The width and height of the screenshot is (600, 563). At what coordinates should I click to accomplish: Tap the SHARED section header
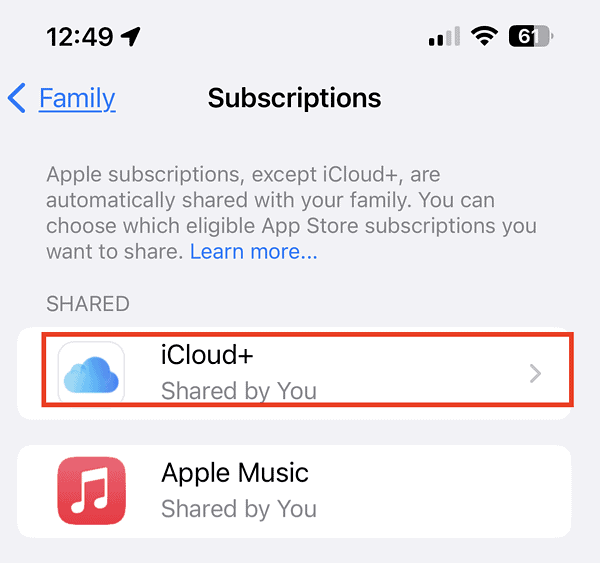(x=88, y=304)
